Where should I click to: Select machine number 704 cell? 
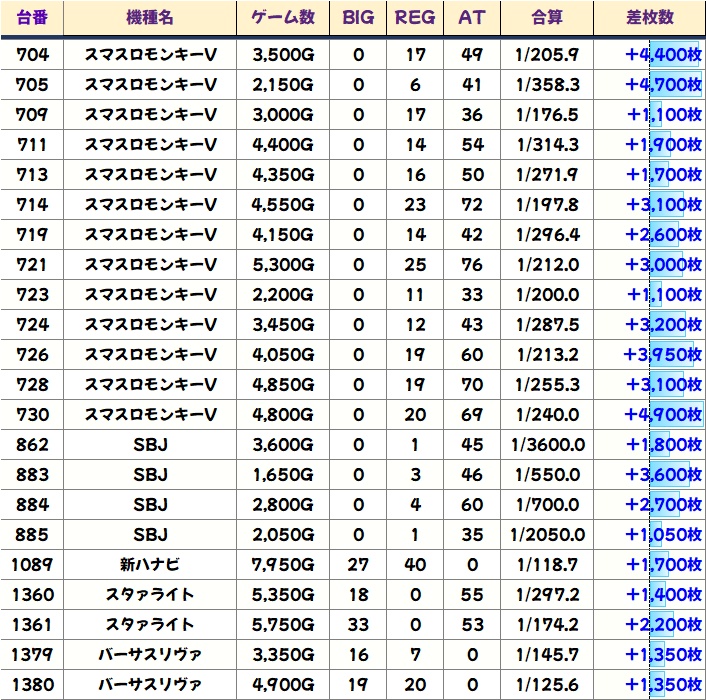point(32,54)
